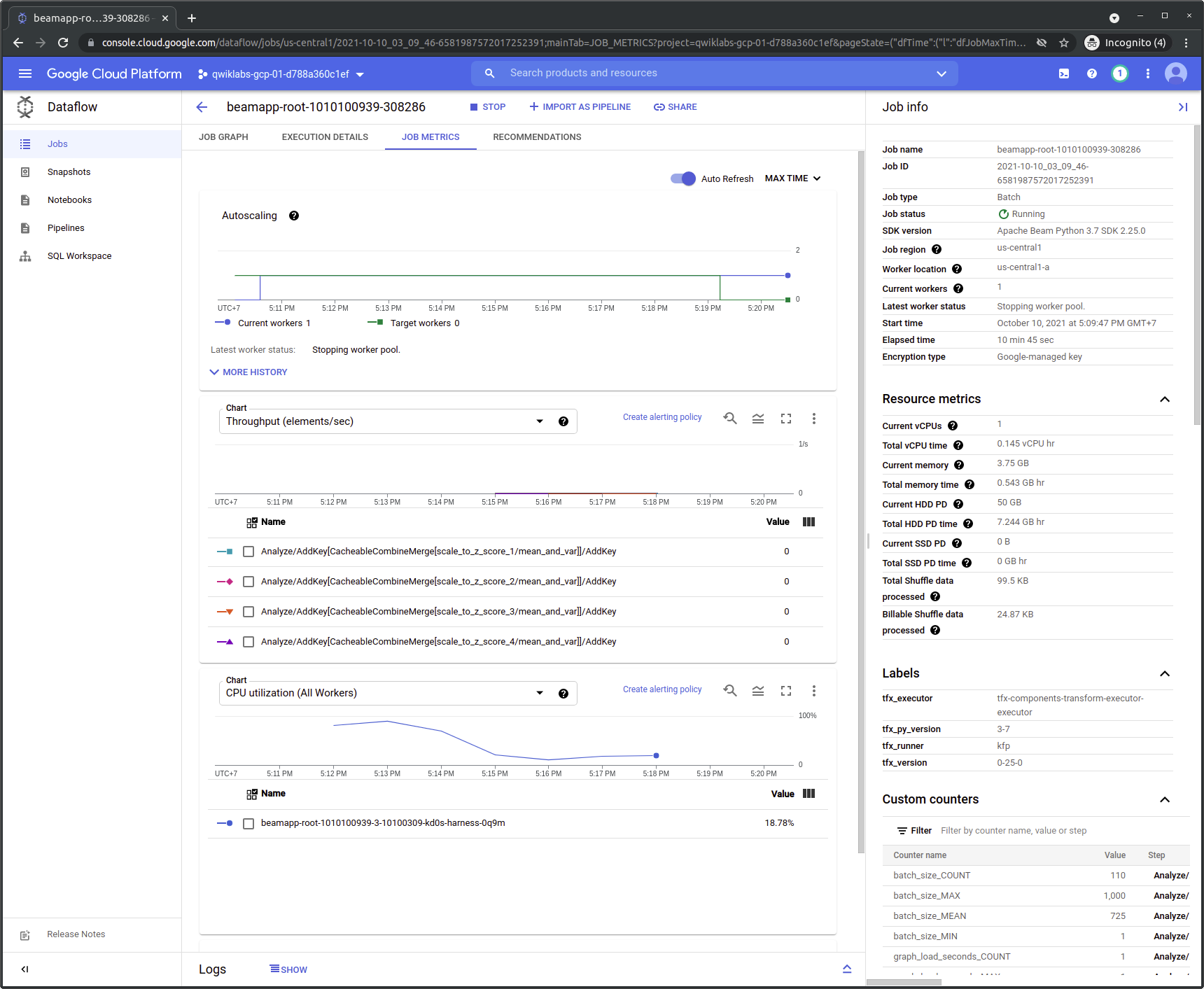Expand the Logs panel upward
1204x989 pixels.
(847, 969)
